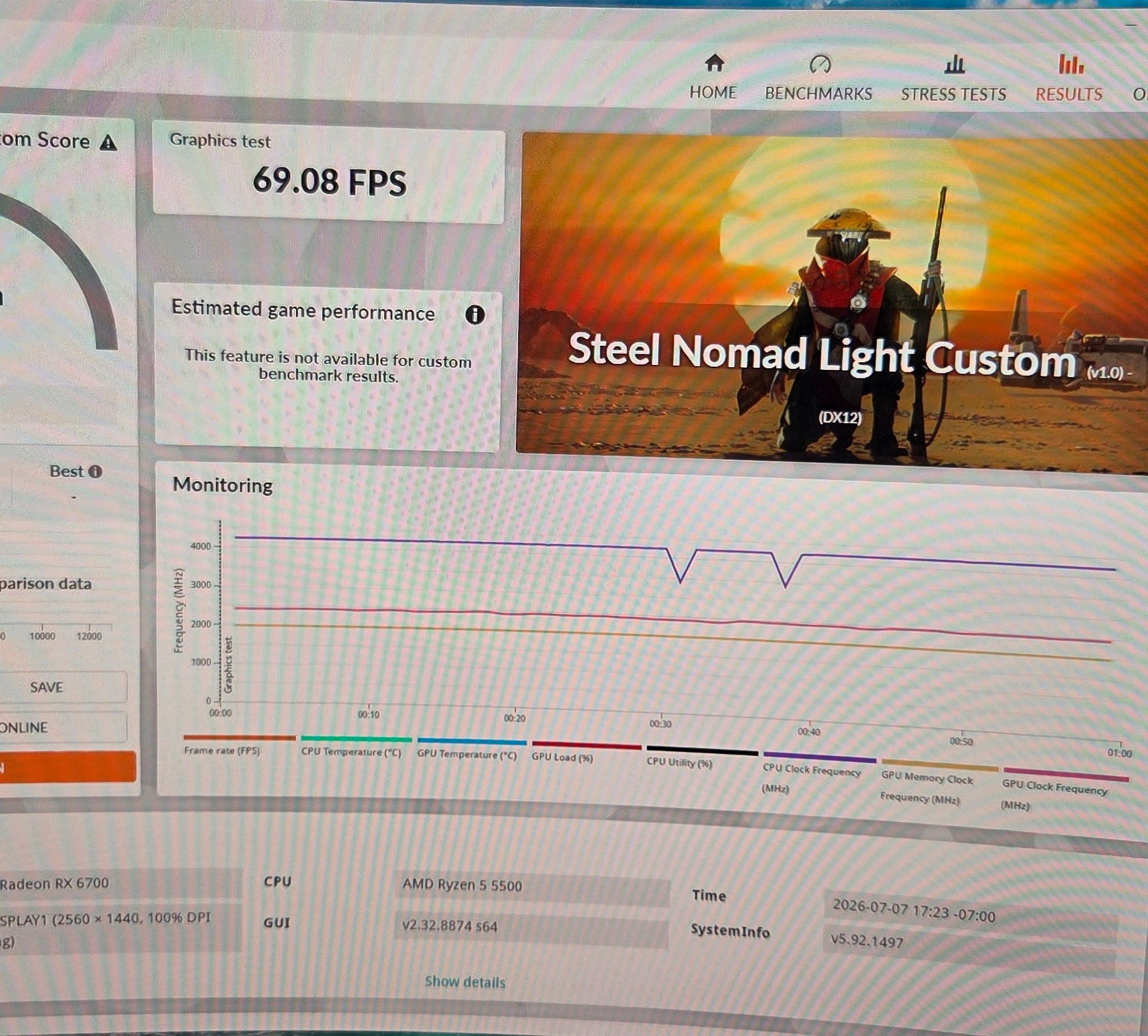1148x1036 pixels.
Task: Click the 12000 tick on the comparison scale
Action: pos(89,636)
